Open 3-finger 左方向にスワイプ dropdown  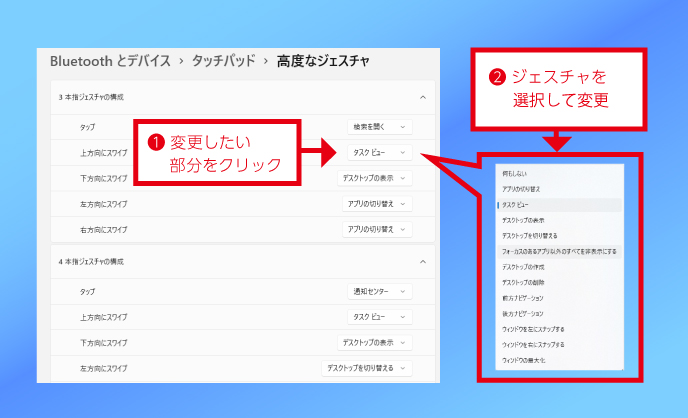[375, 203]
